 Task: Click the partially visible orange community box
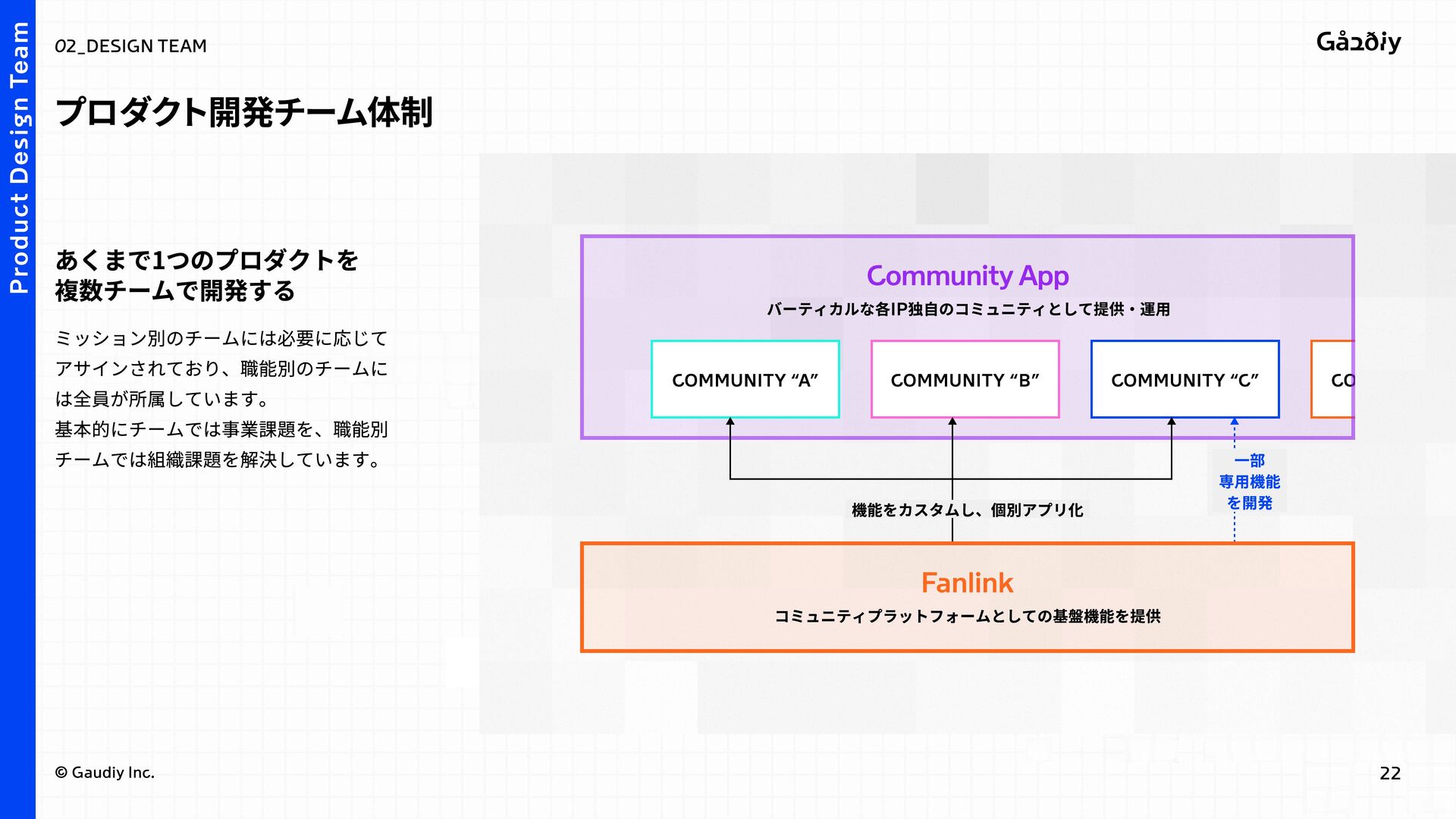(1334, 379)
